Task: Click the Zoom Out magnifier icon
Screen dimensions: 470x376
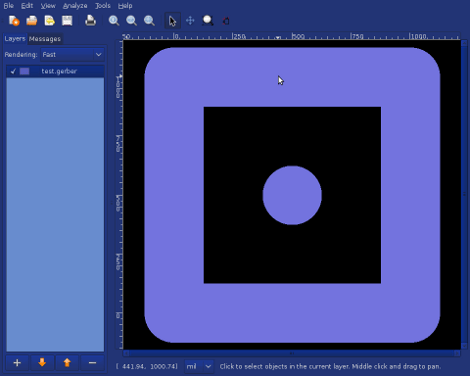Action: click(x=132, y=21)
